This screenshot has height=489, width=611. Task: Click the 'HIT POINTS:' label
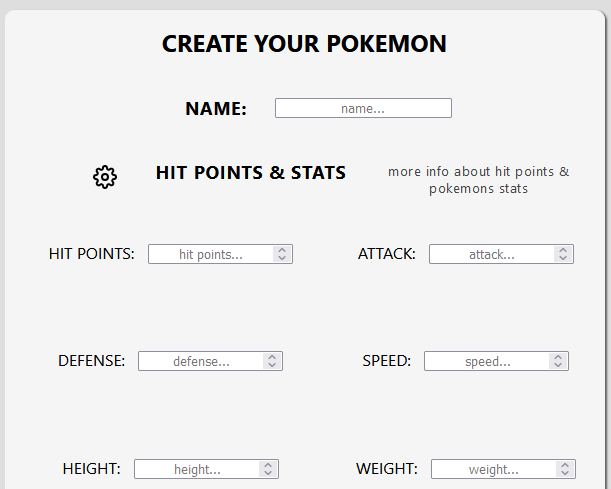click(x=92, y=254)
